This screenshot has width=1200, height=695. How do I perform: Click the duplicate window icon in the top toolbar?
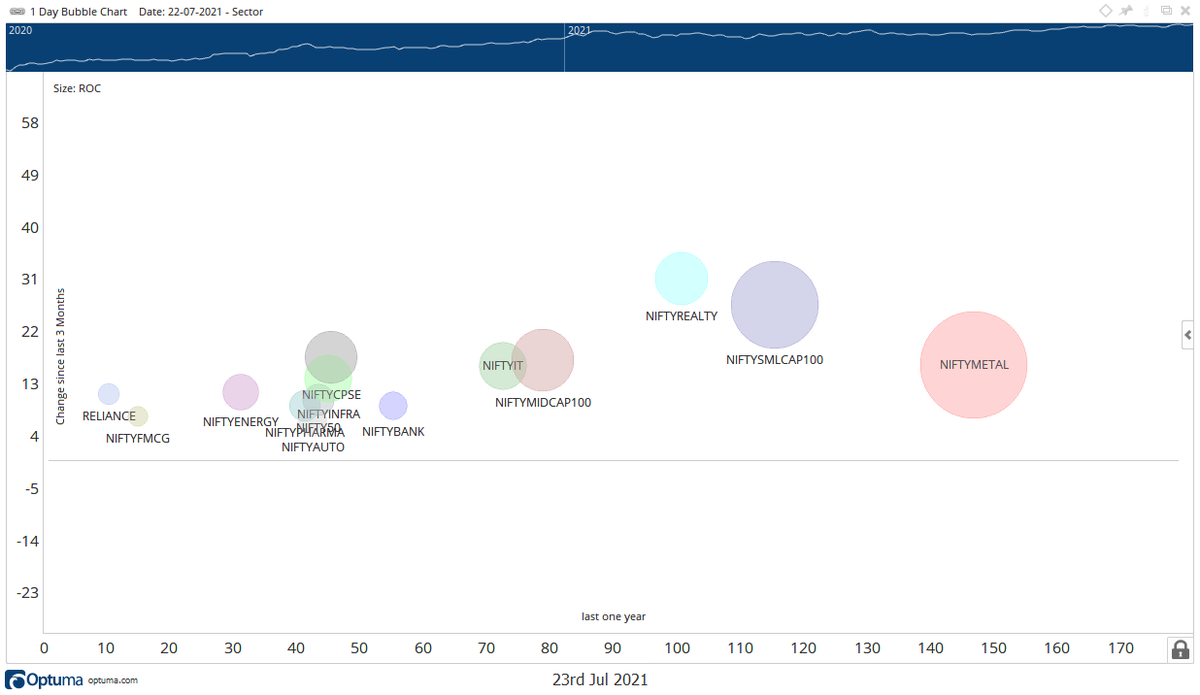pos(1165,10)
